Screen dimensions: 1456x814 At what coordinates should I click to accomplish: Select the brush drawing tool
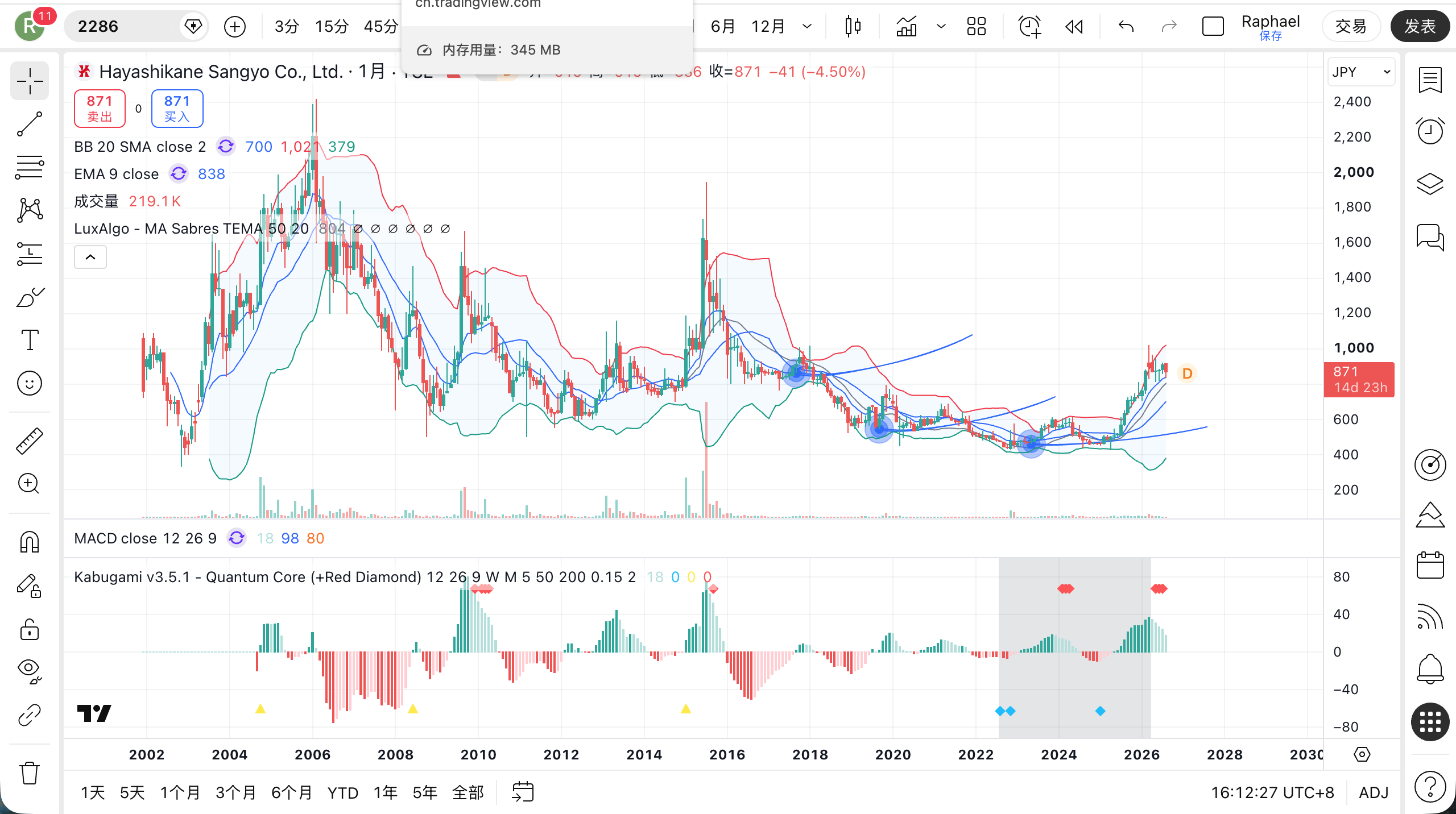(30, 297)
